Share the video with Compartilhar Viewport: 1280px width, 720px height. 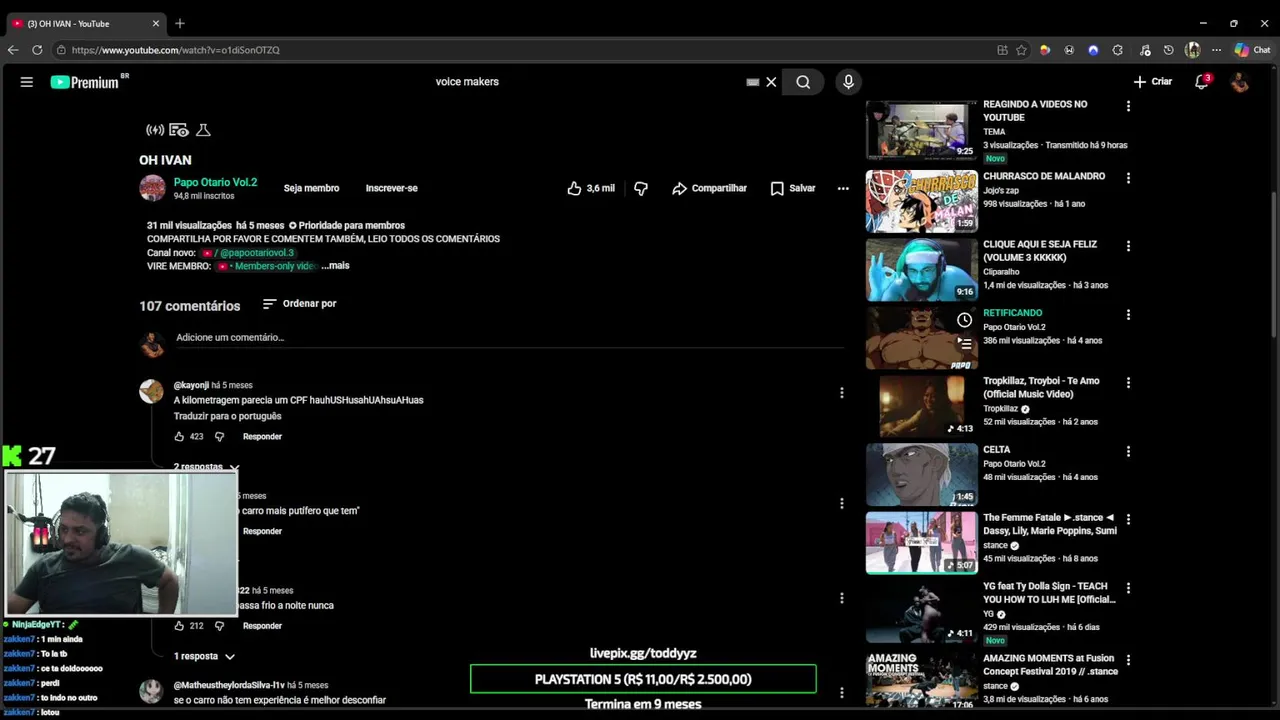pos(709,188)
